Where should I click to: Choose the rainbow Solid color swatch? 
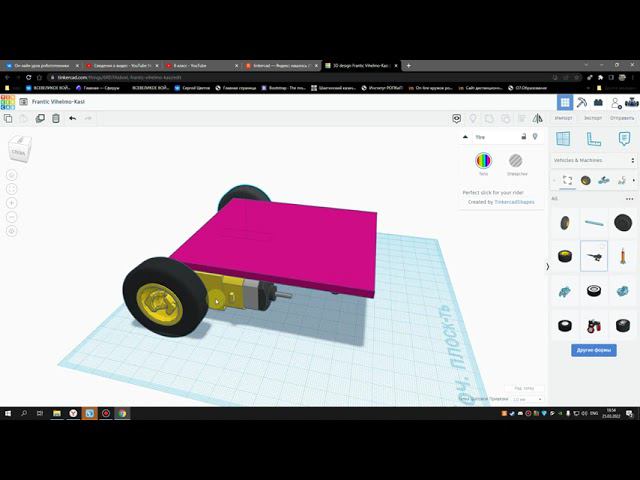(483, 160)
